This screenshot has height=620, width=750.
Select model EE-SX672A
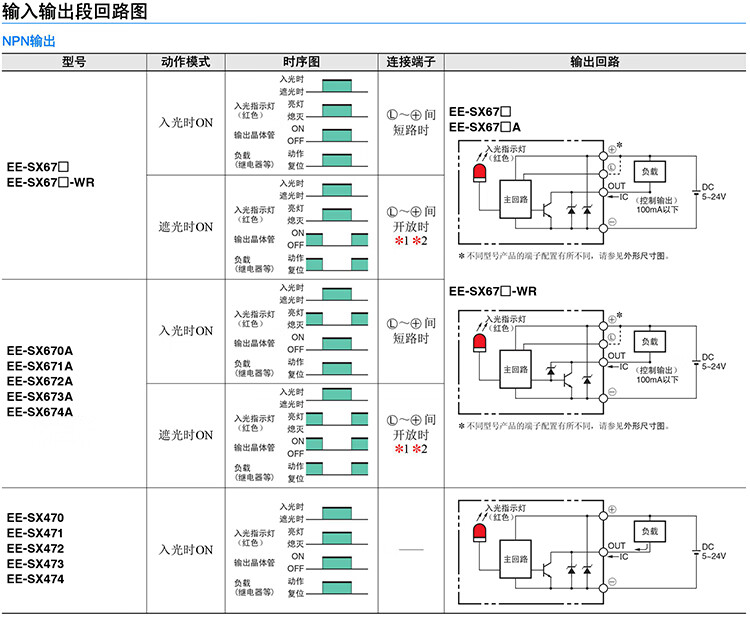[40, 381]
